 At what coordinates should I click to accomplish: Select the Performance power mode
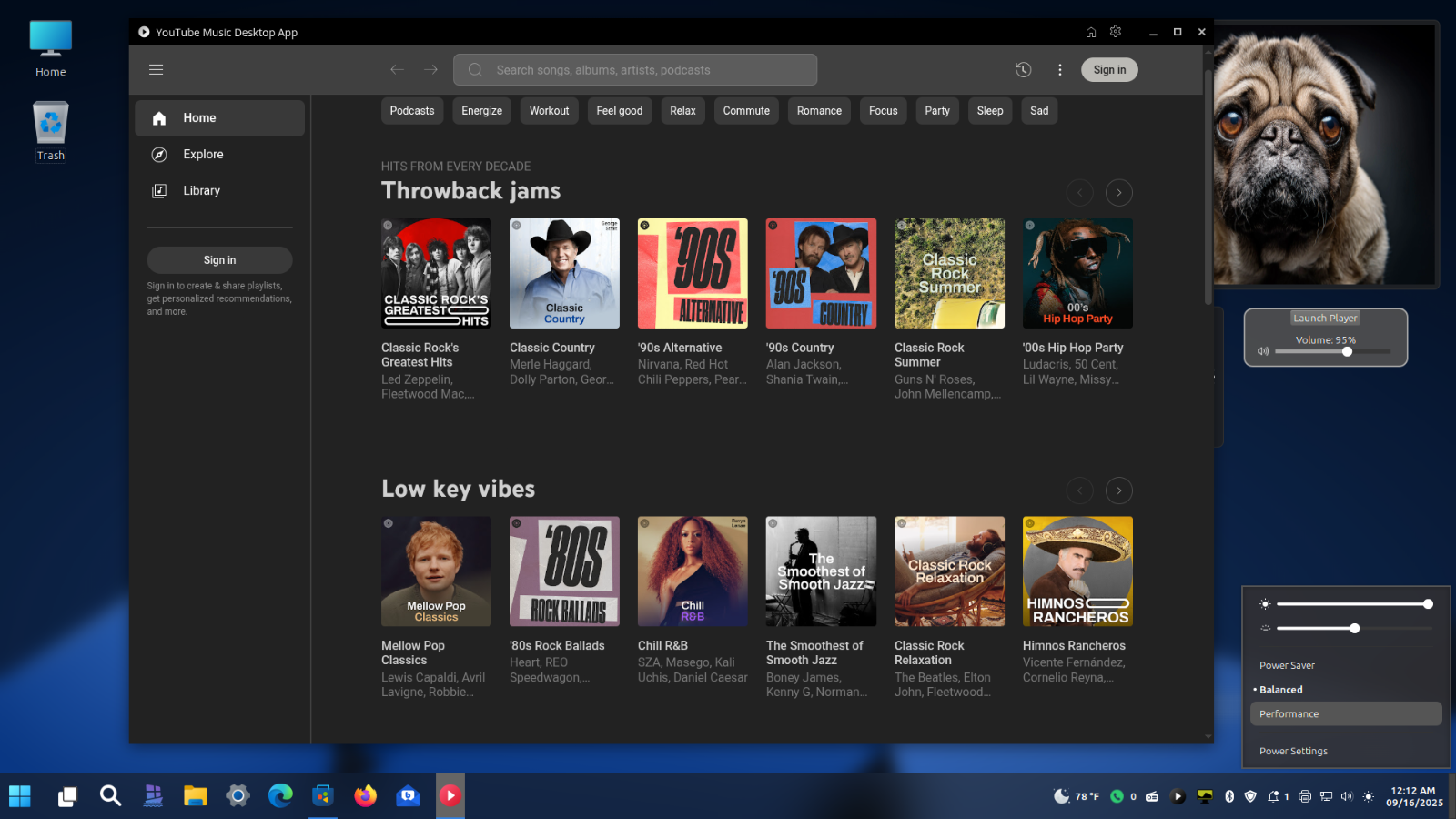point(1289,714)
